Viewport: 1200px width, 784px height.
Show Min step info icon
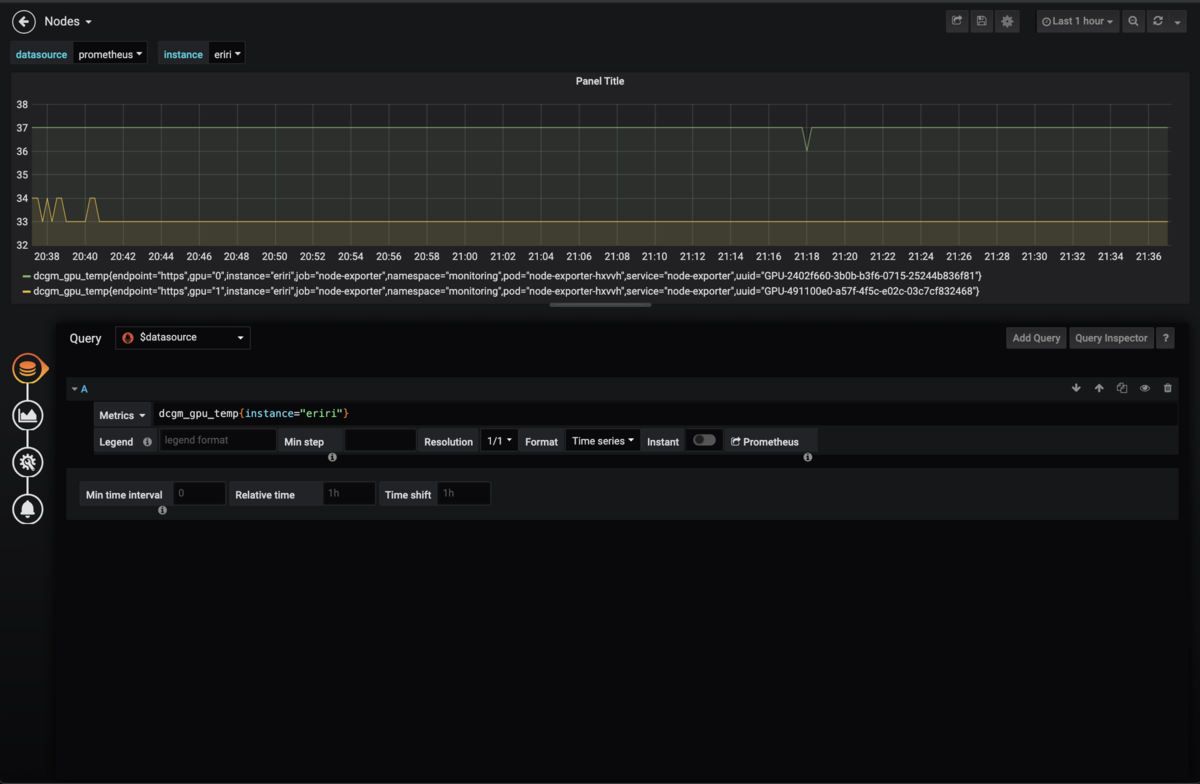point(332,457)
